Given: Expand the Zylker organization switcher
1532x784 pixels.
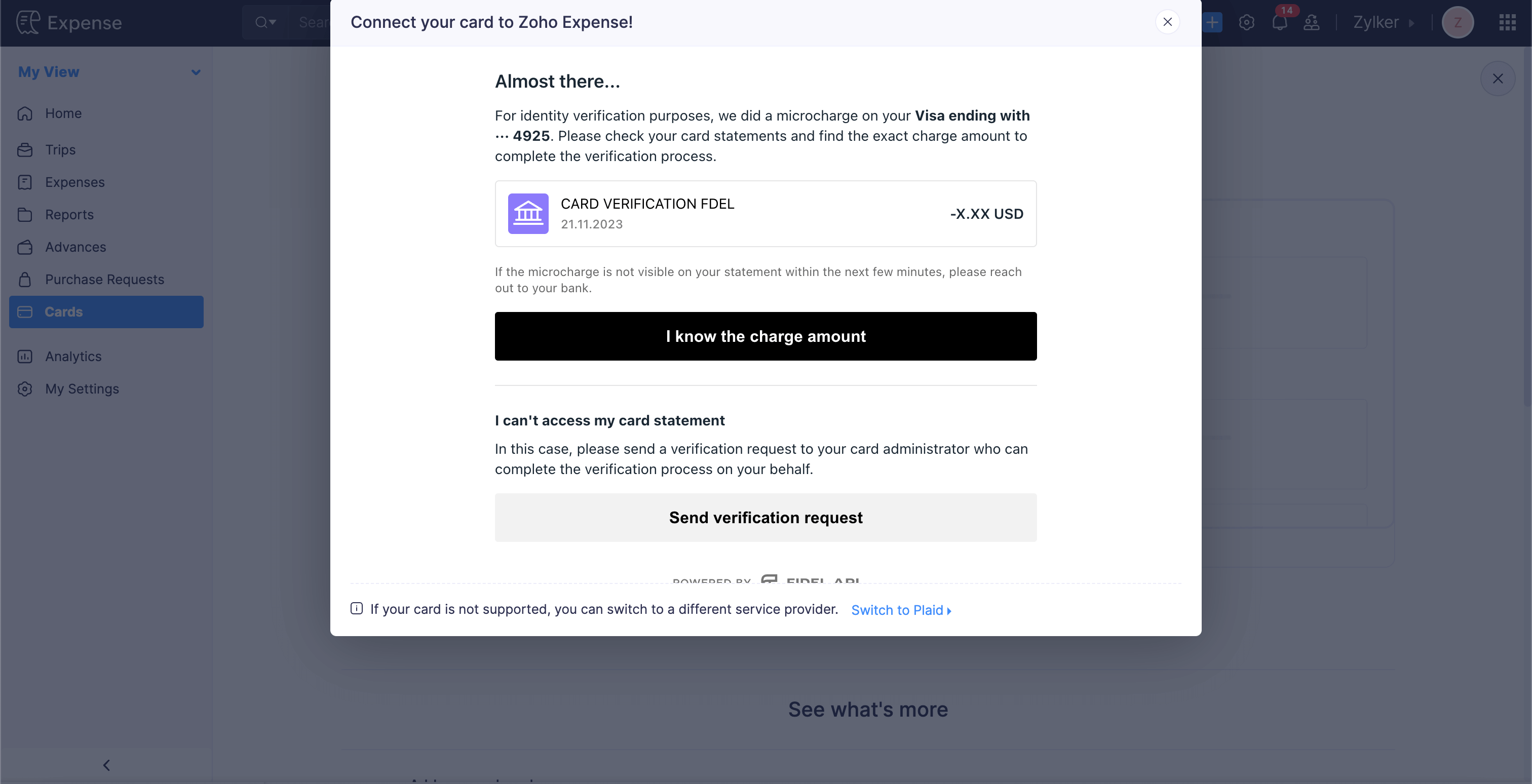Looking at the screenshot, I should click(1384, 23).
